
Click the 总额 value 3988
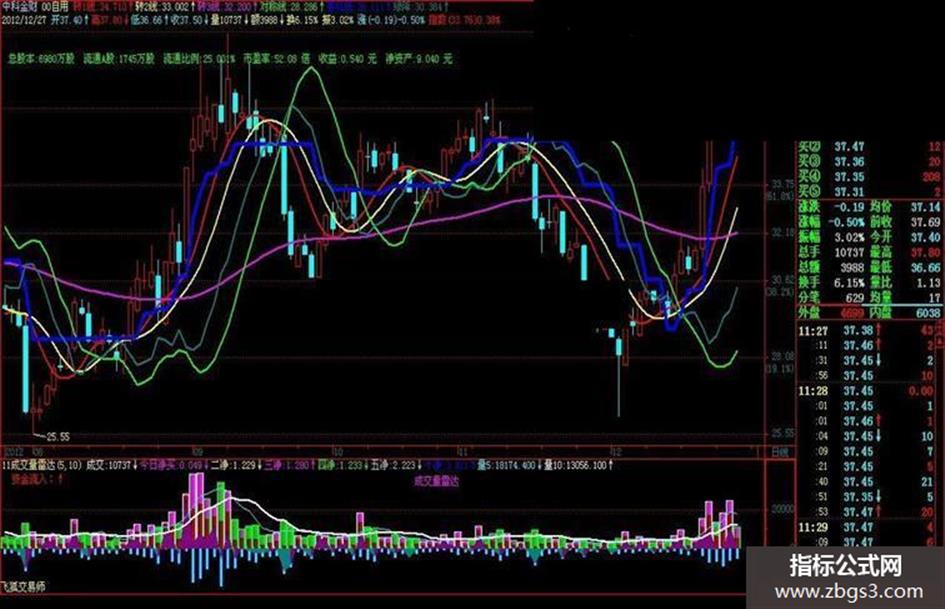click(x=852, y=267)
